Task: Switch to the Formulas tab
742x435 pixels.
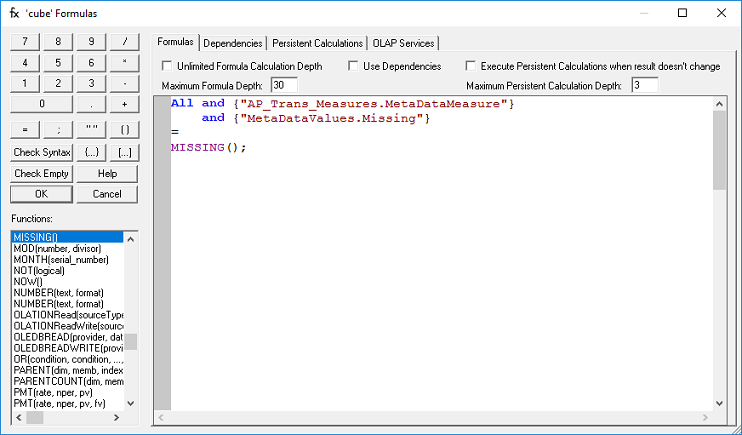Action: (175, 42)
